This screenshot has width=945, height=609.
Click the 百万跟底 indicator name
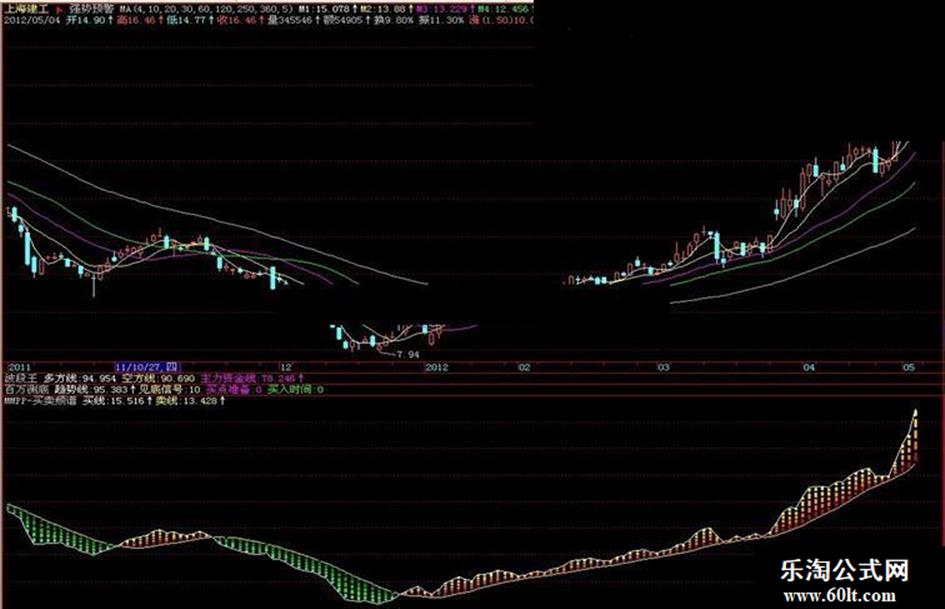click(25, 390)
